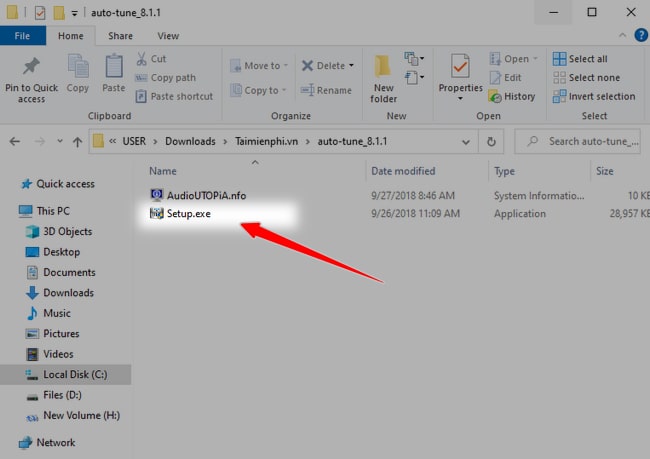650x459 pixels.
Task: Click the Copy ribbon icon
Action: pos(78,66)
